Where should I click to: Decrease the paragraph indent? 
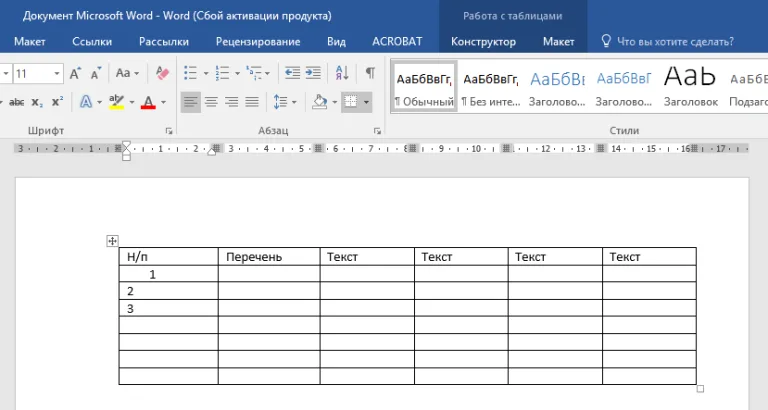pos(292,73)
